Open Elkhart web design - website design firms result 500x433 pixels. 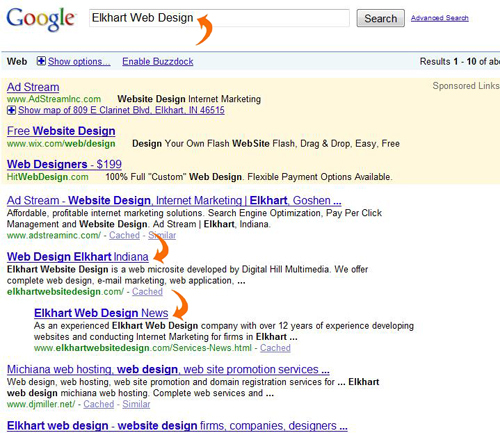point(177,426)
